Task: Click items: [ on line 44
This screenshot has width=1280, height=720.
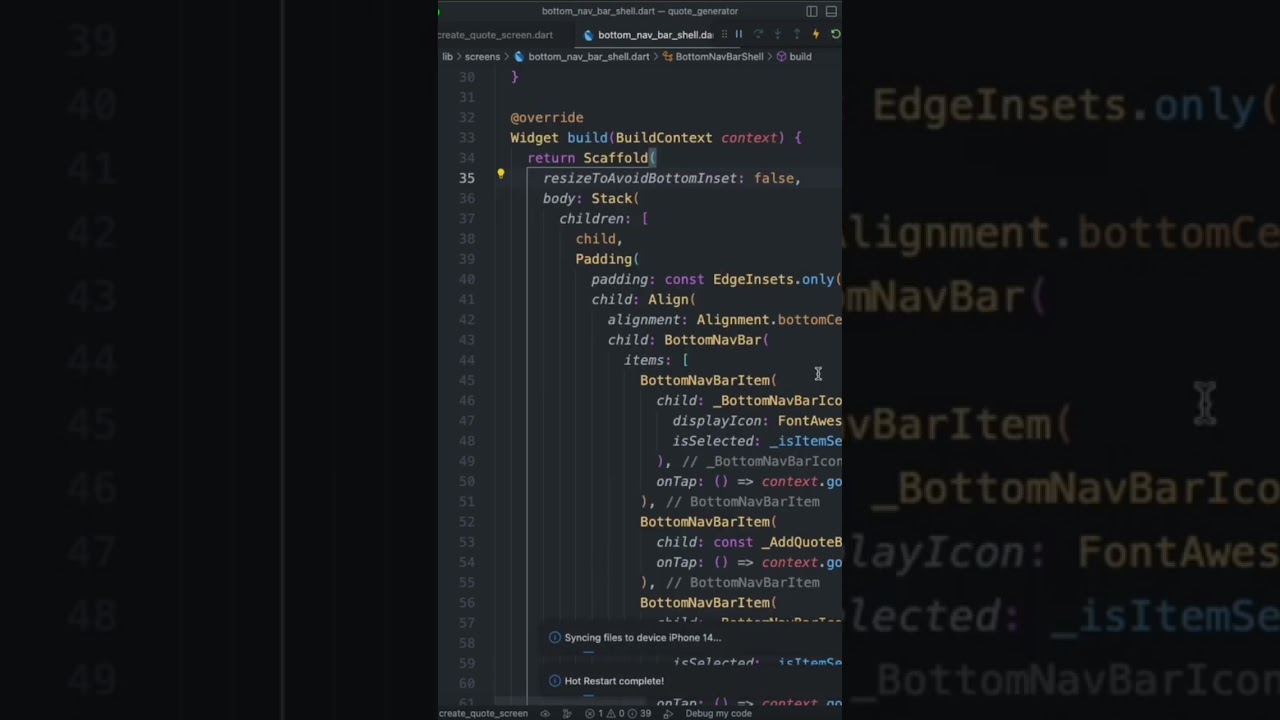Action: click(x=656, y=360)
